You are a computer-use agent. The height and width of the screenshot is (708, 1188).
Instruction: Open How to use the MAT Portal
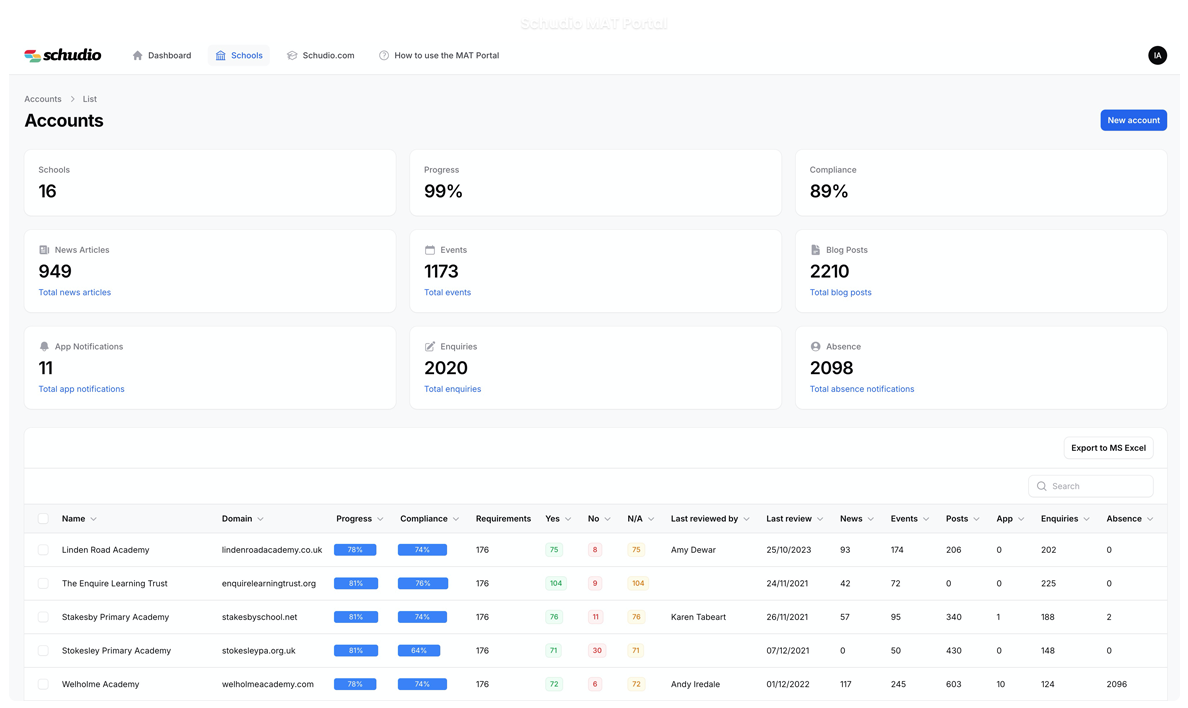[x=439, y=56]
